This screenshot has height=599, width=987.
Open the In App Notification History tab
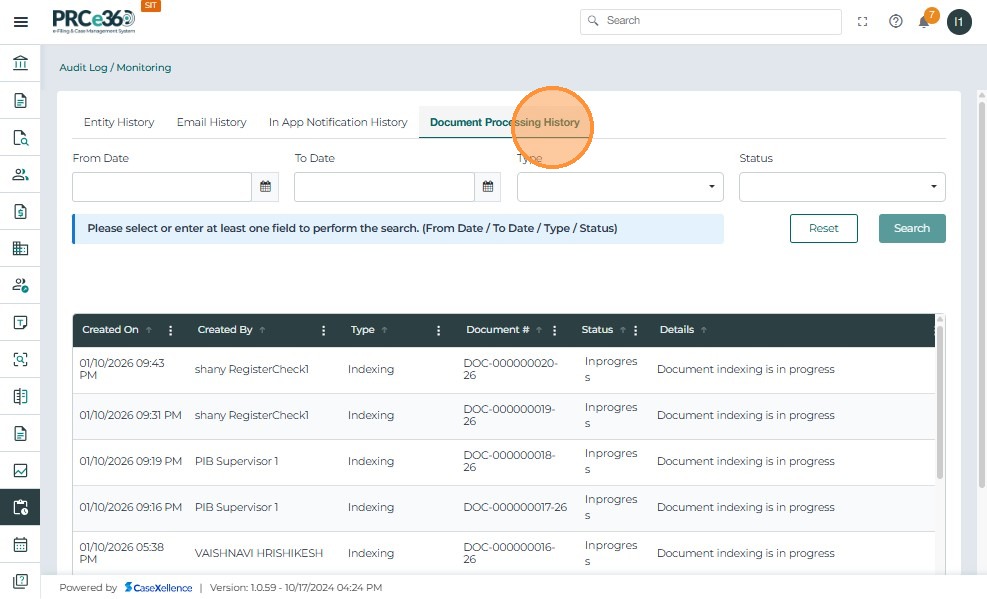(338, 122)
